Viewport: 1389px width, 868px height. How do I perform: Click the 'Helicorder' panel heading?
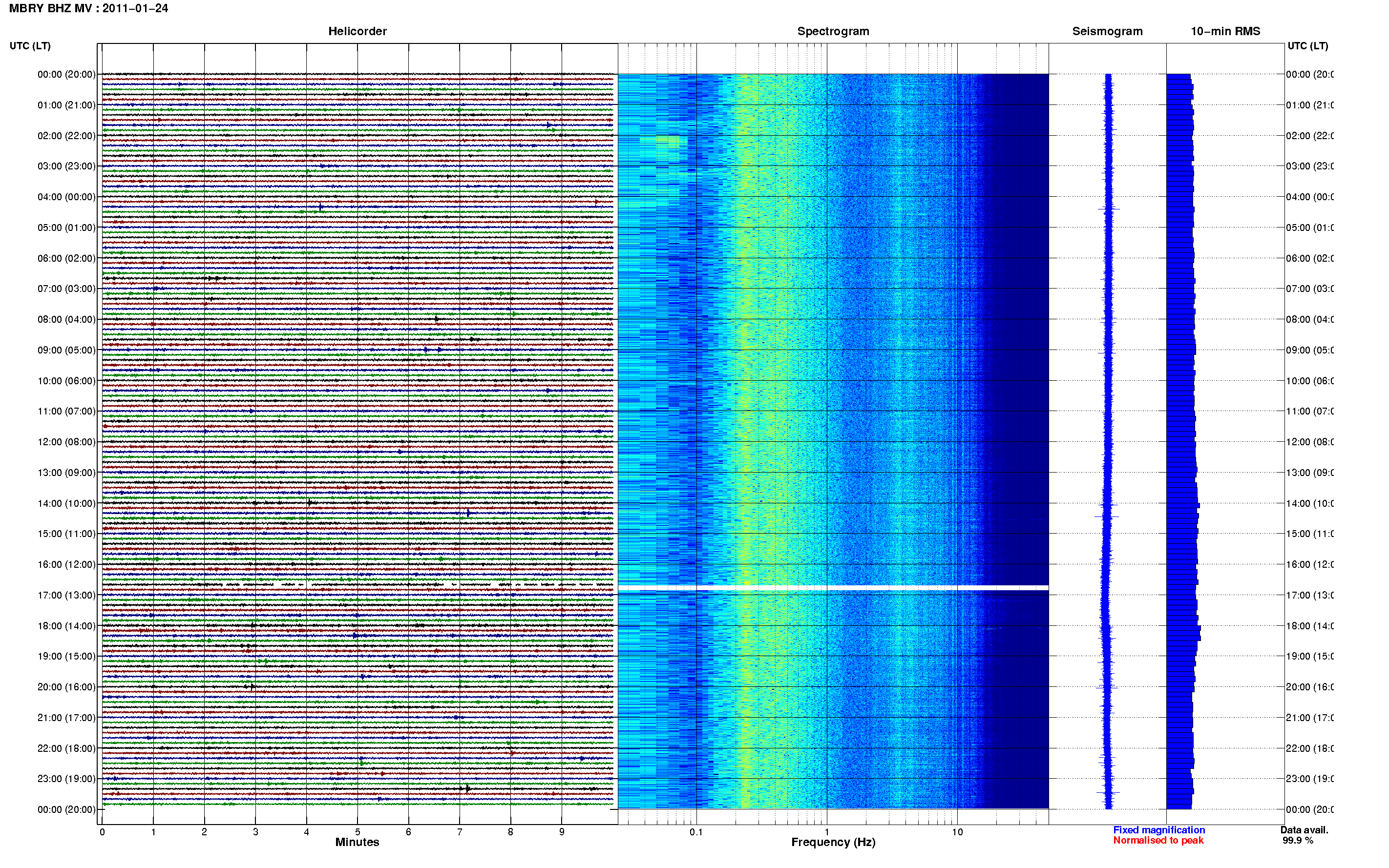pos(357,31)
